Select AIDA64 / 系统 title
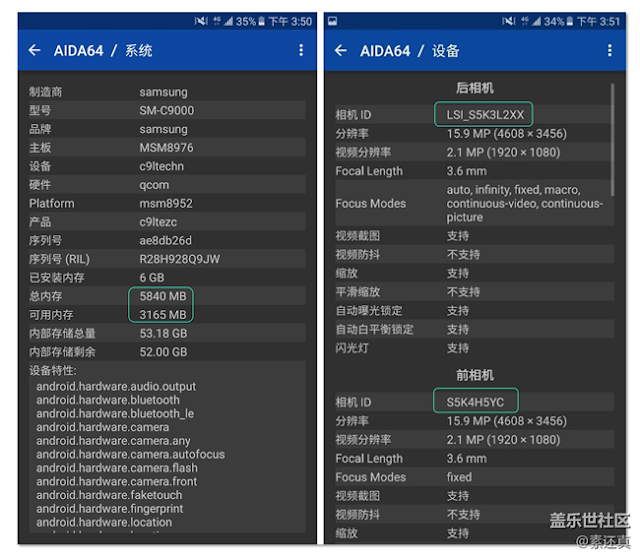 click(x=103, y=51)
